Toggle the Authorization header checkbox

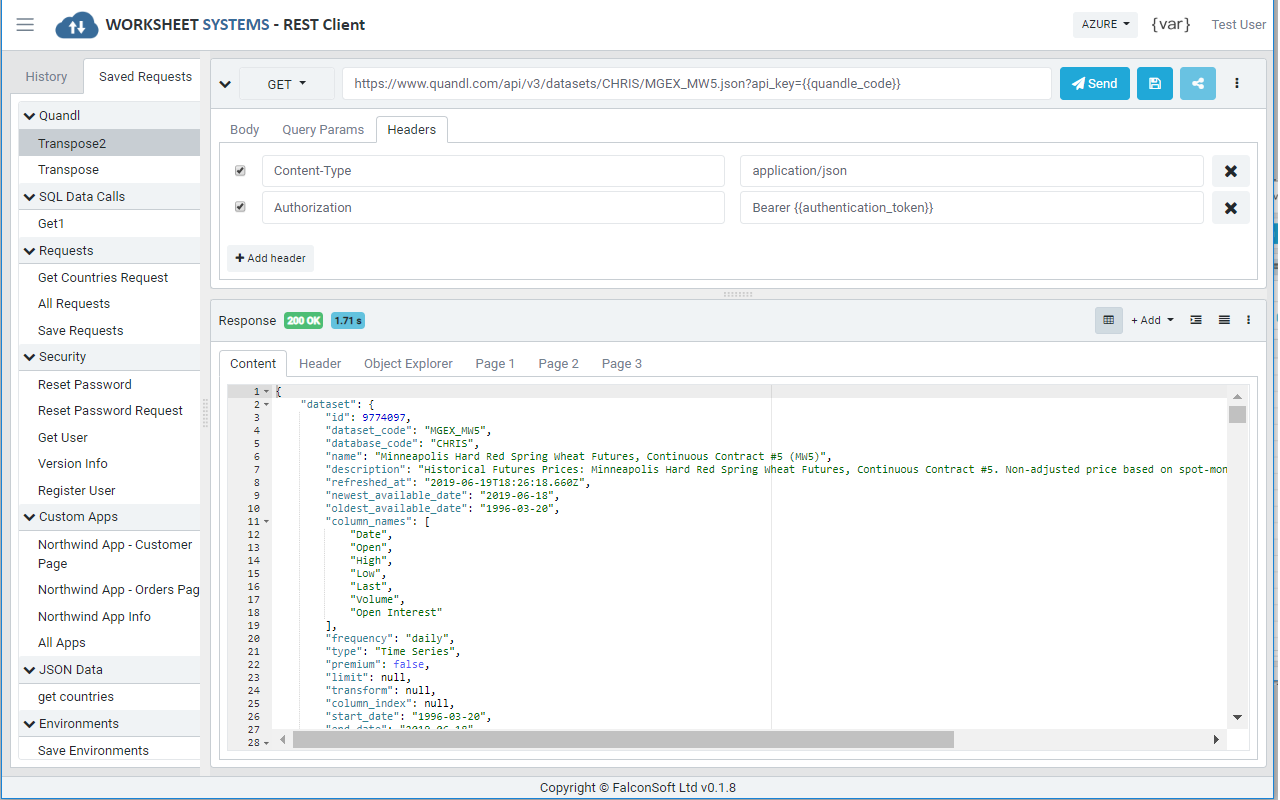tap(240, 207)
